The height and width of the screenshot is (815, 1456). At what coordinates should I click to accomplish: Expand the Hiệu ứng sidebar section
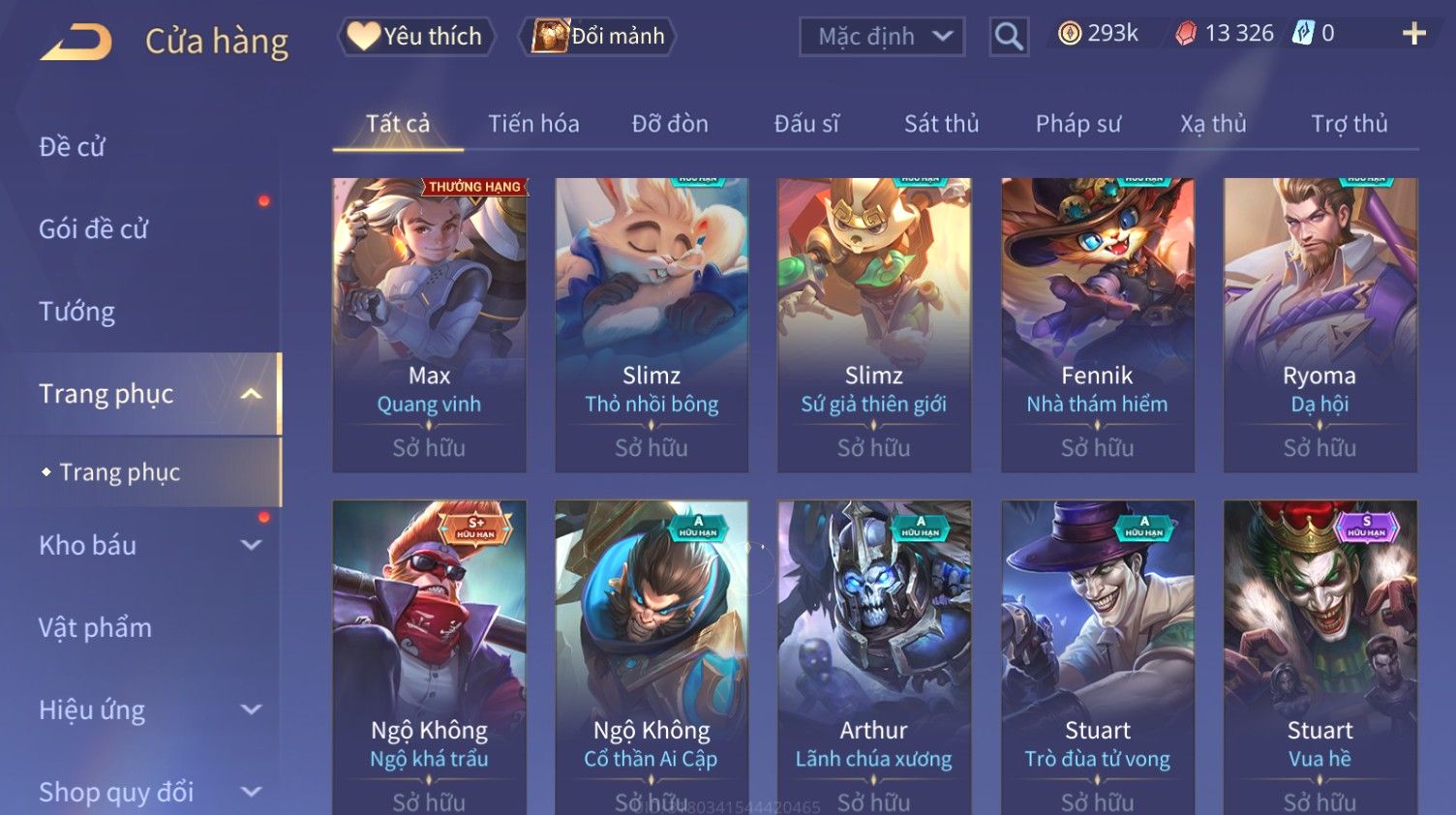tap(252, 709)
